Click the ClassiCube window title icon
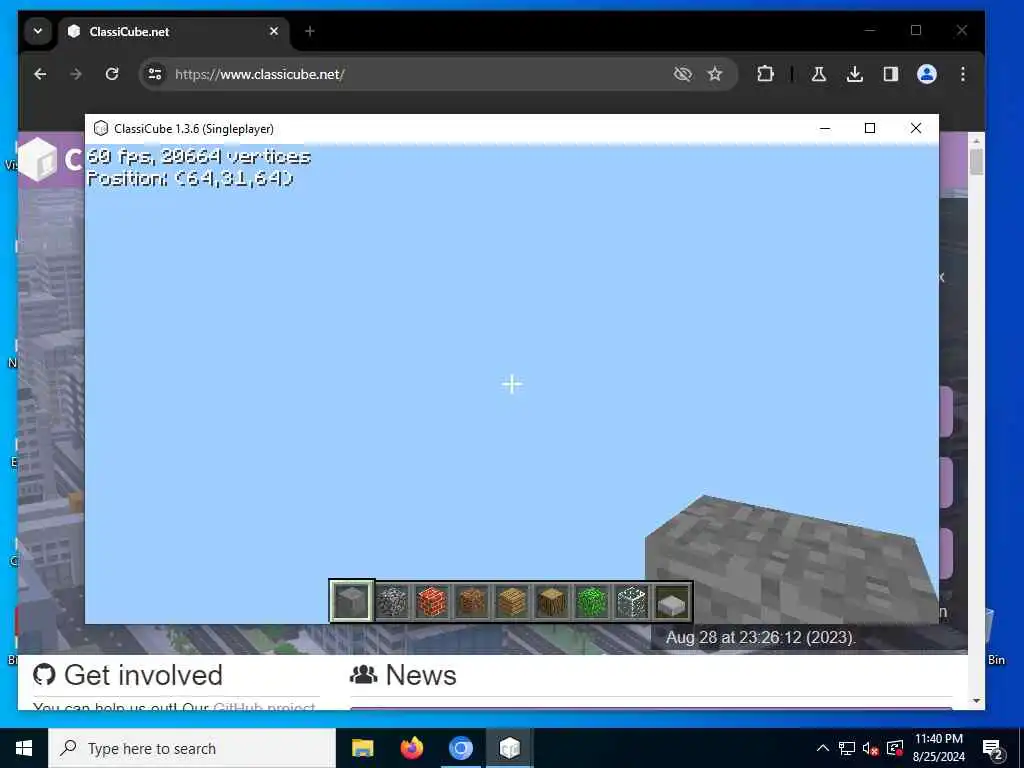Image resolution: width=1024 pixels, height=768 pixels. pyautogui.click(x=101, y=129)
